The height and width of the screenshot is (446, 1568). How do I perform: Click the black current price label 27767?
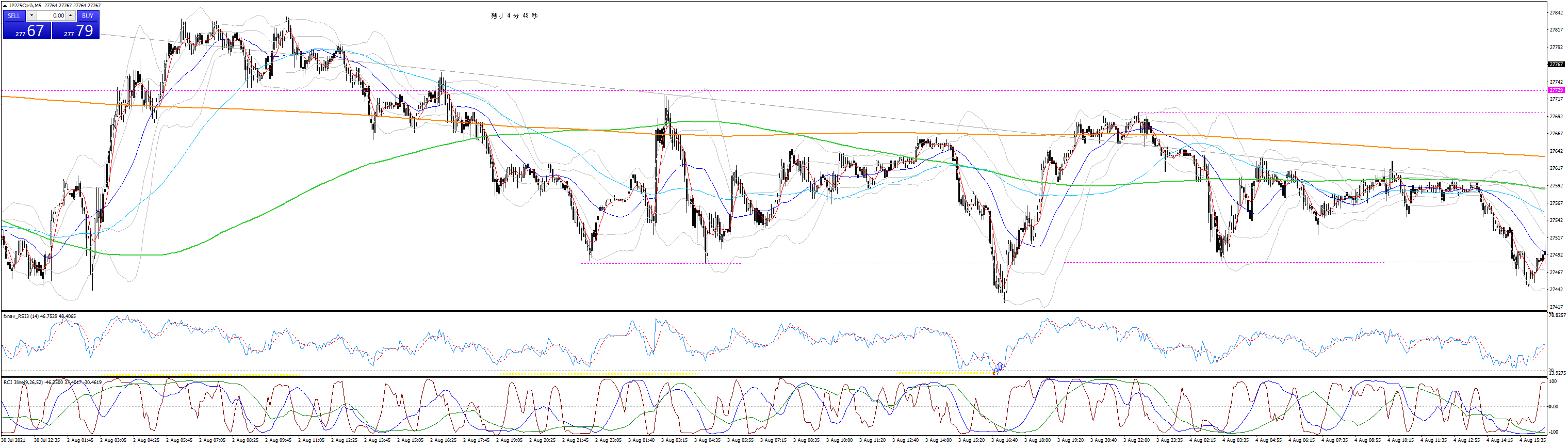pyautogui.click(x=1556, y=65)
